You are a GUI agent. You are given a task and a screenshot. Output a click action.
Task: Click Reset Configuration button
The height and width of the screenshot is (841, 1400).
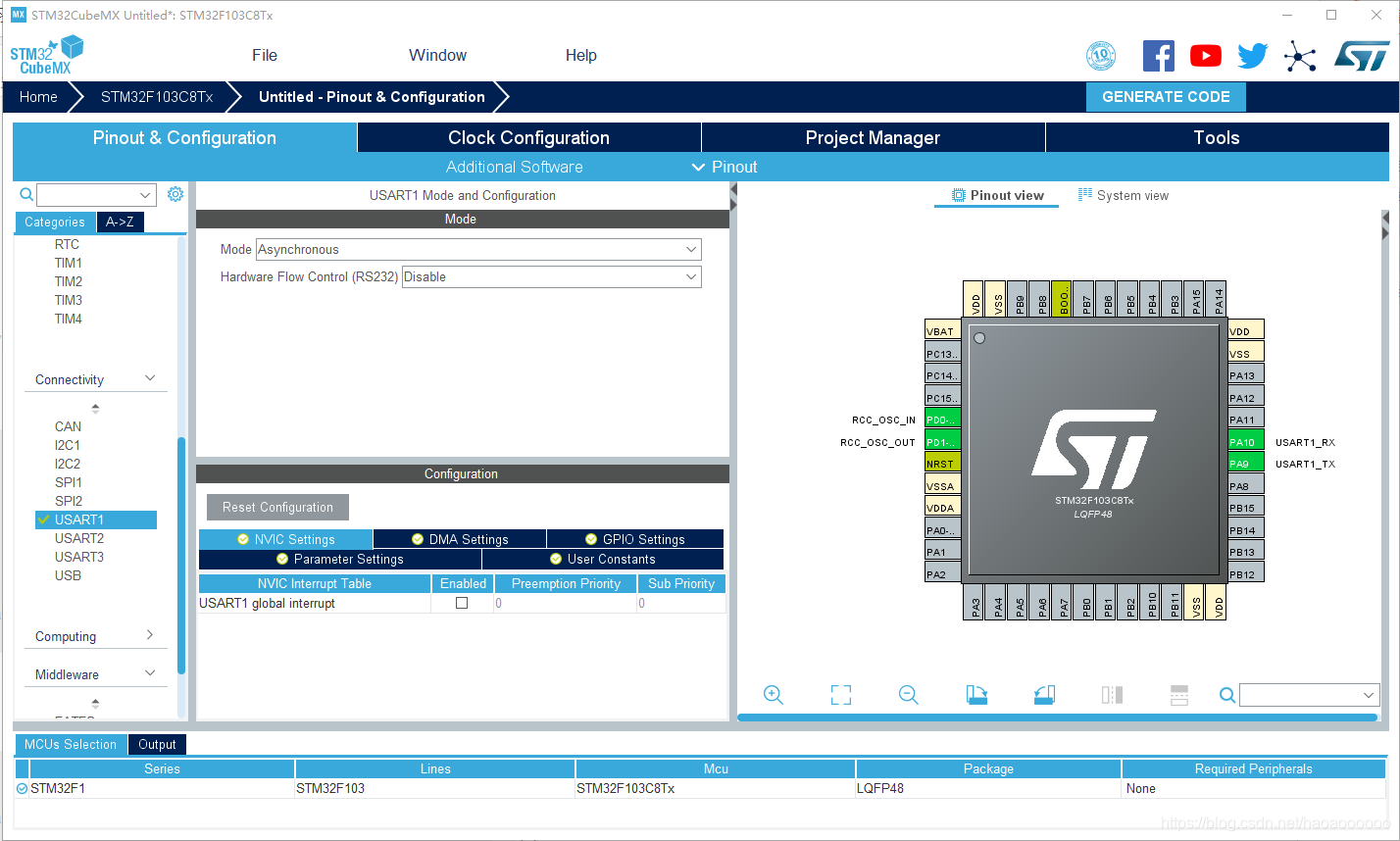(277, 507)
